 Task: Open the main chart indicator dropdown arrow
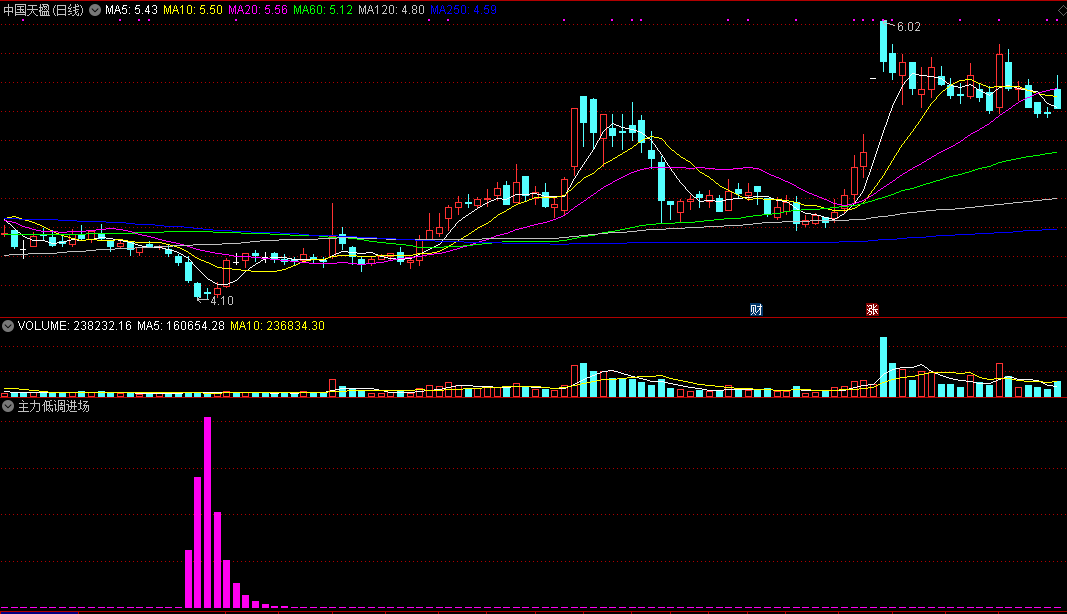tap(95, 10)
